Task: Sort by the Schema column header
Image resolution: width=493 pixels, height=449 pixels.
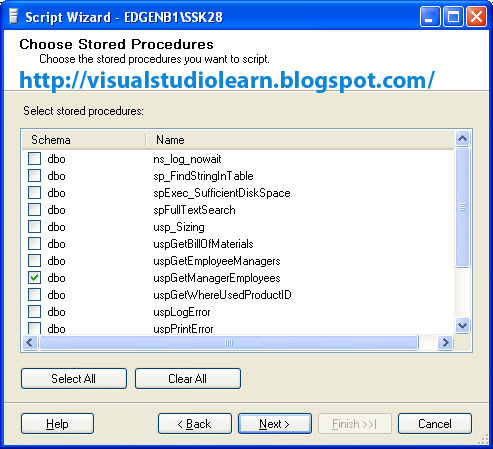Action: point(84,140)
